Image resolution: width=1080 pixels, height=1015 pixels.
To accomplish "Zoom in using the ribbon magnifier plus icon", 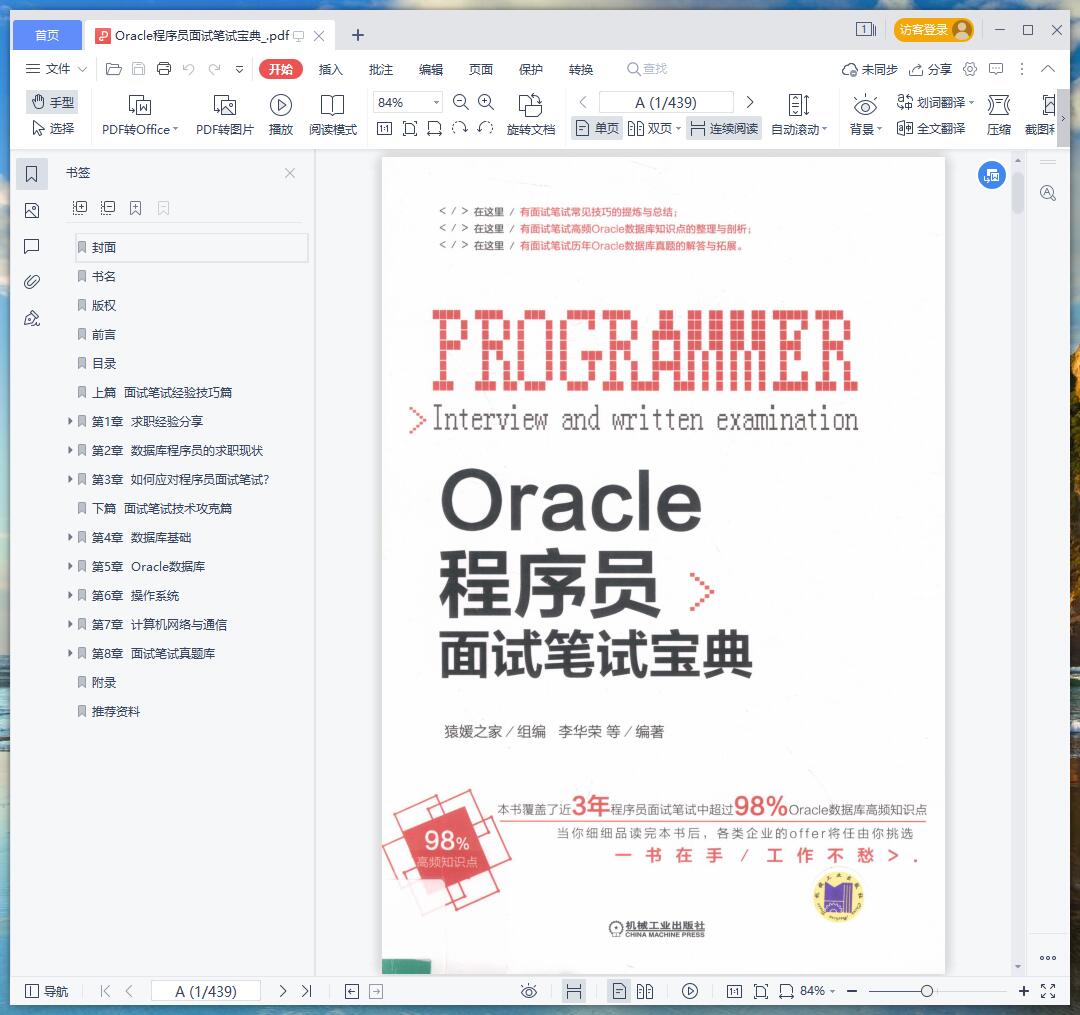I will tap(486, 103).
